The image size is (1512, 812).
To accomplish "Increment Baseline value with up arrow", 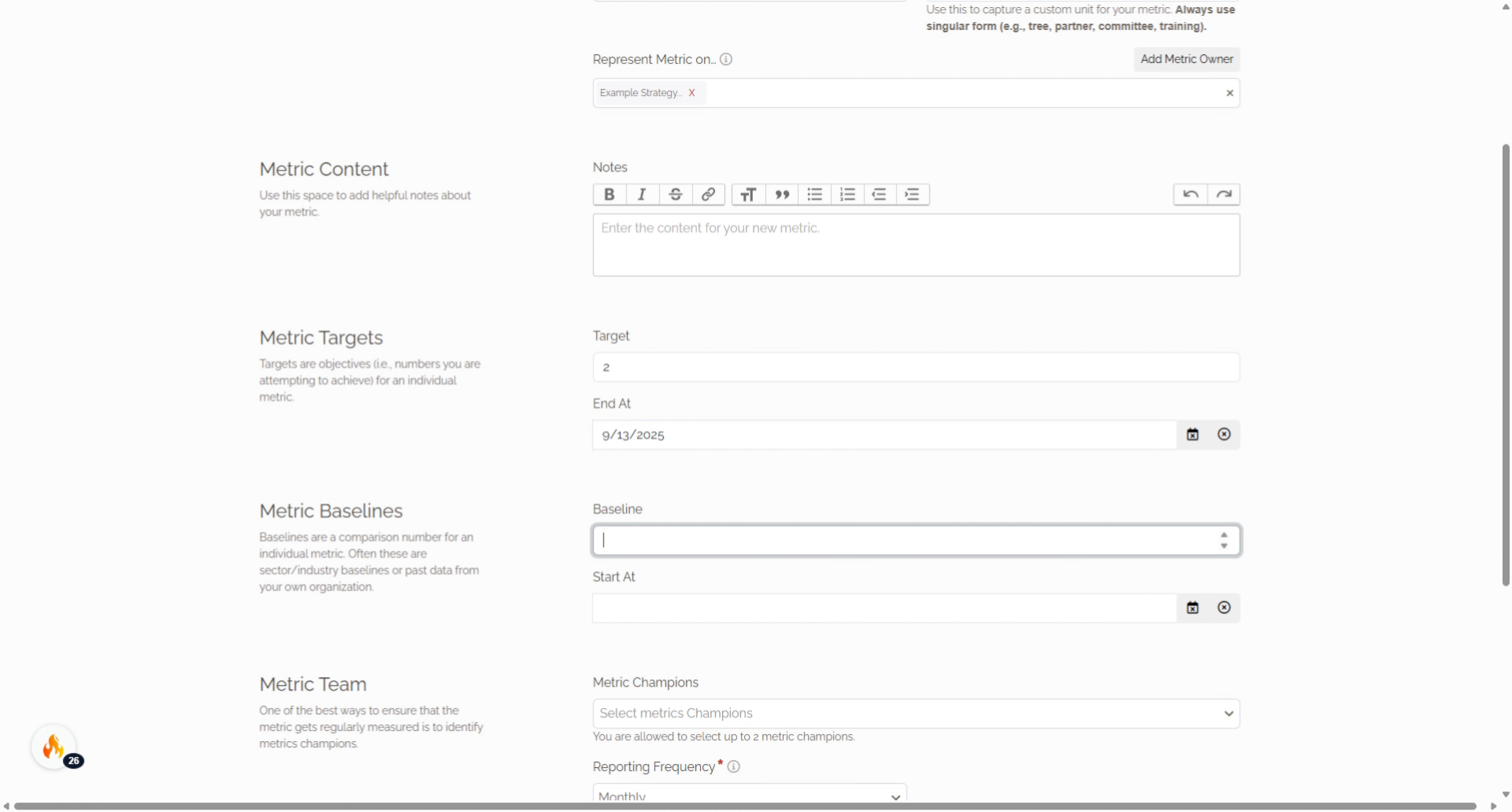I will pyautogui.click(x=1224, y=535).
